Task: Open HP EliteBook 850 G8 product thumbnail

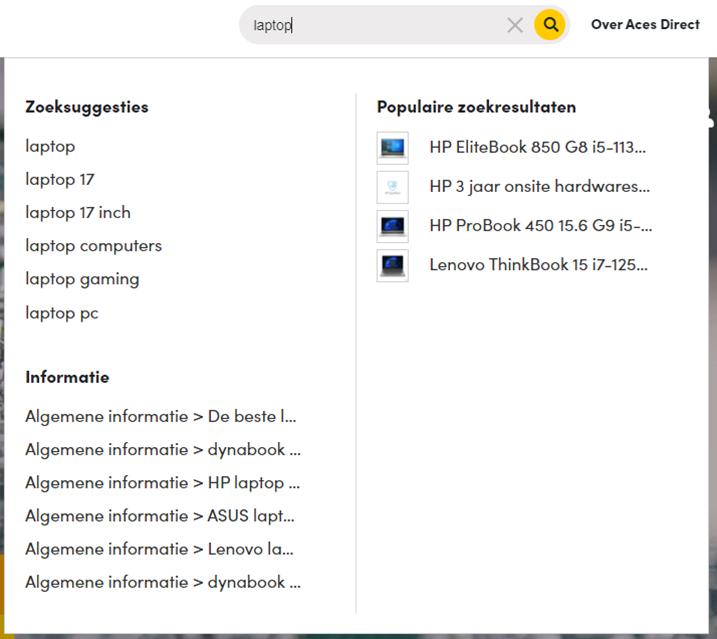Action: coord(392,148)
